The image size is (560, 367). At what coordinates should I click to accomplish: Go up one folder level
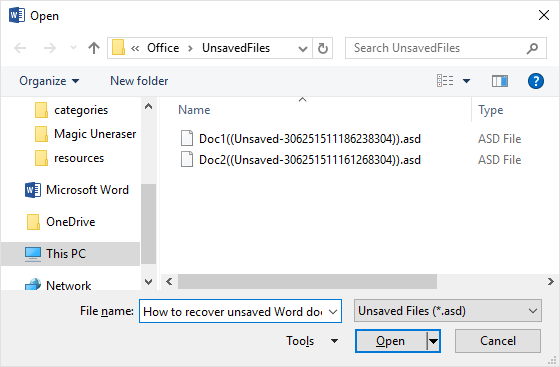point(94,48)
